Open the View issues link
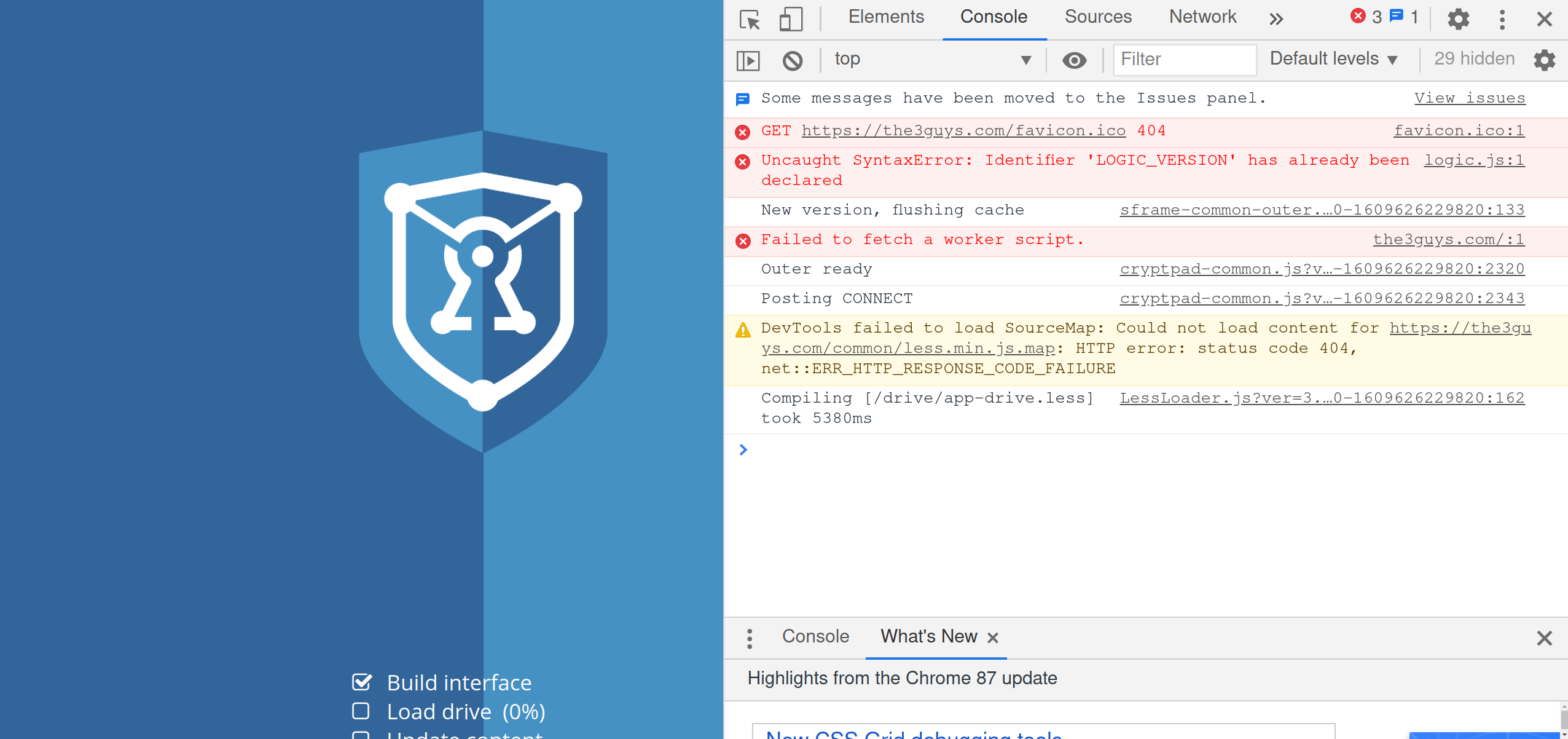This screenshot has width=1568, height=739. click(x=1470, y=97)
